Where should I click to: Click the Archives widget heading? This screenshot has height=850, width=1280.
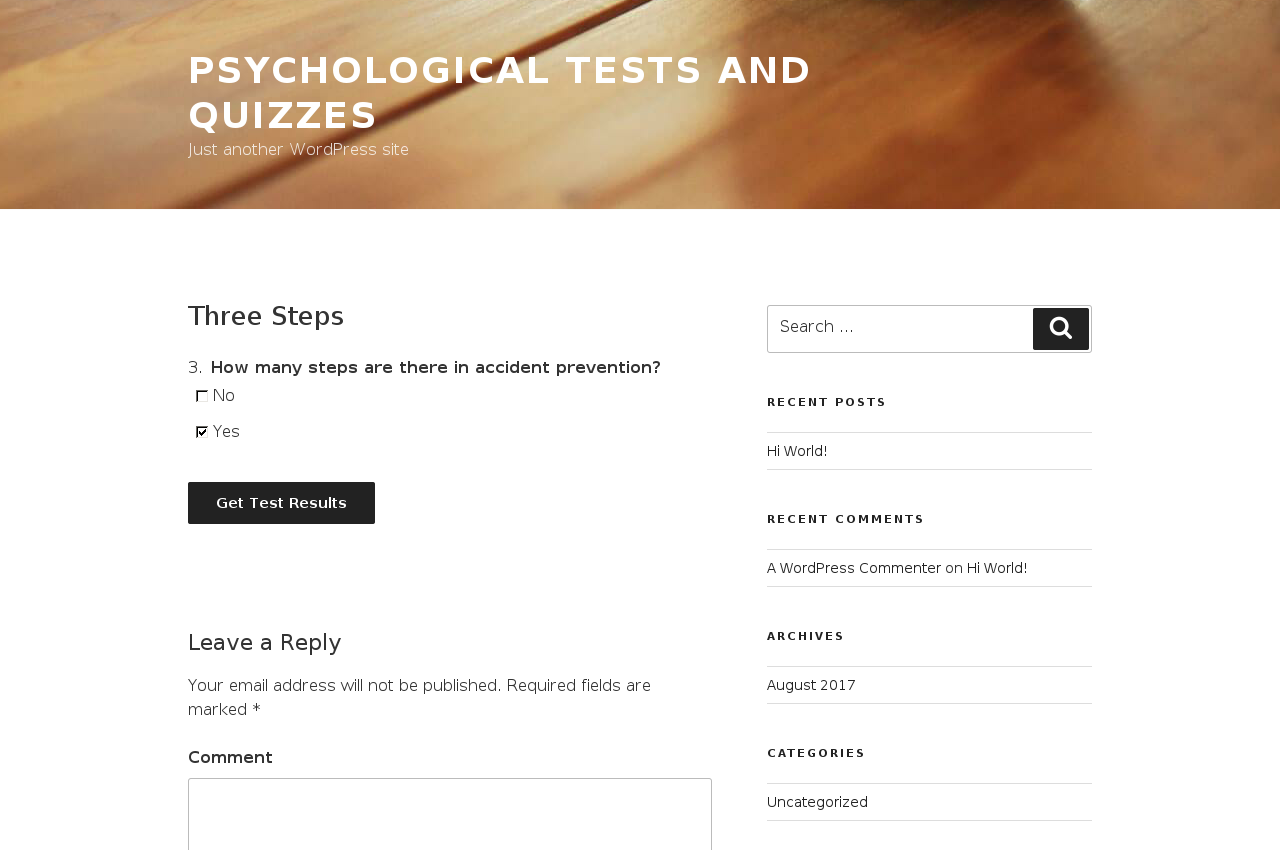[806, 636]
